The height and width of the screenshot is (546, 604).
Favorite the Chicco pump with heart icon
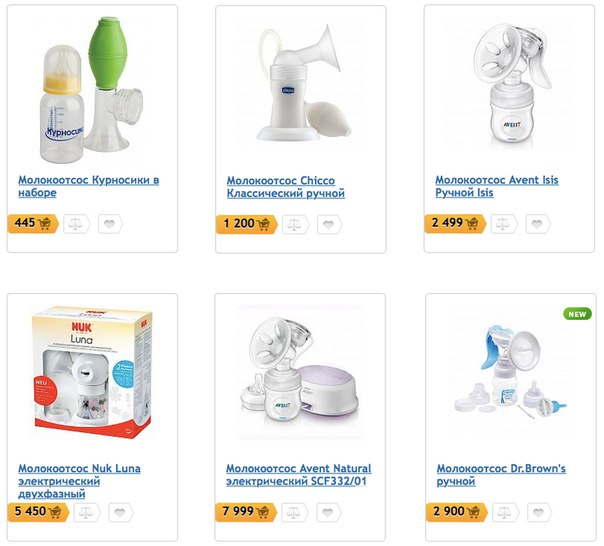tap(329, 225)
